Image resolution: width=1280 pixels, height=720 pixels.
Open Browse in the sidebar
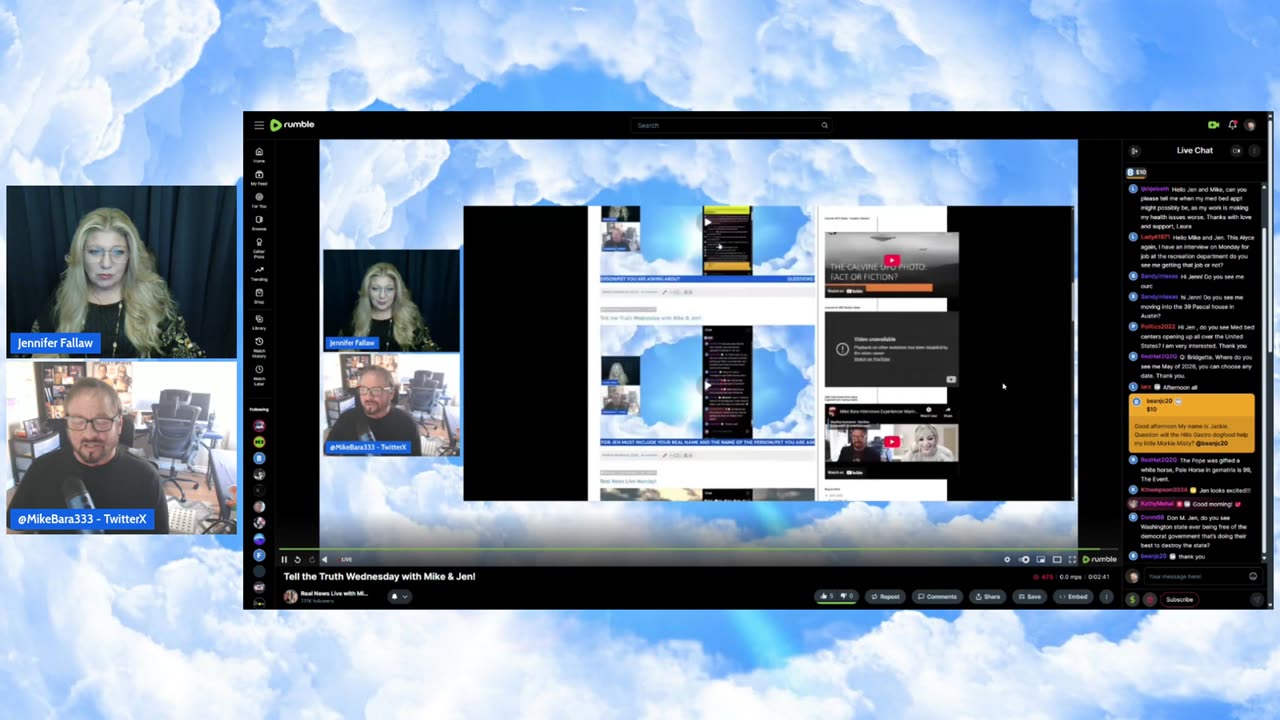[259, 222]
